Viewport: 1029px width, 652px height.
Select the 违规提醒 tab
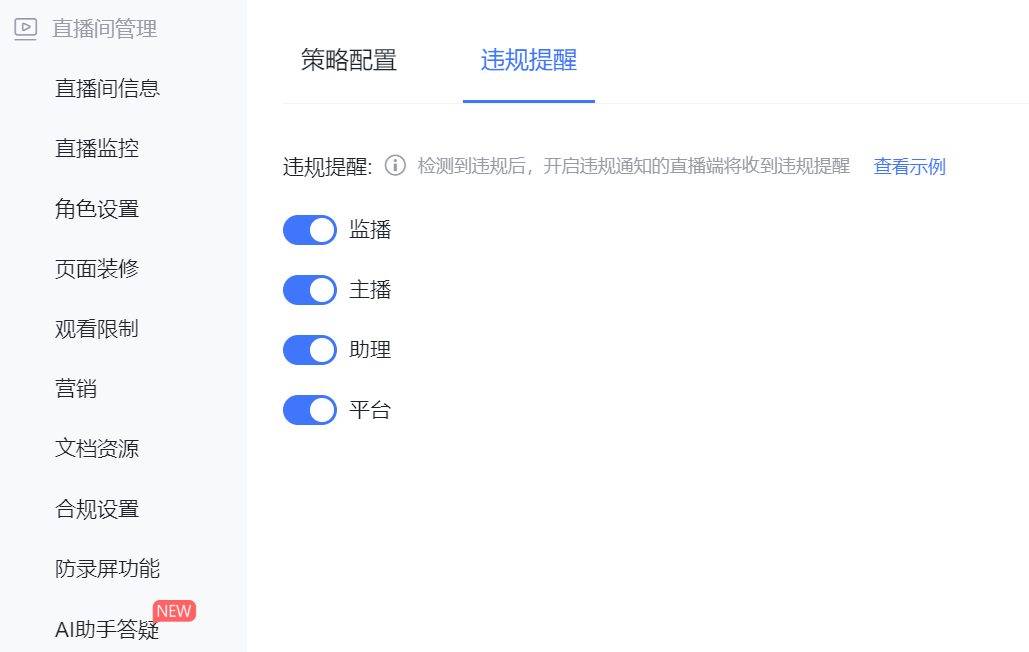[x=528, y=60]
